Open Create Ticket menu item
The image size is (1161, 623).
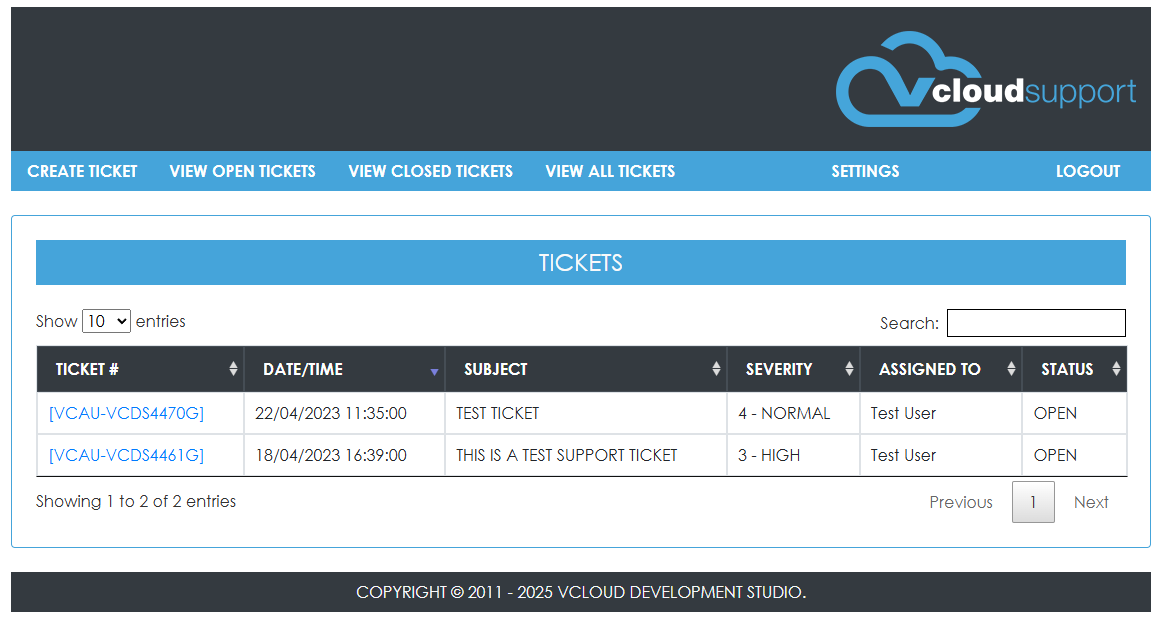[x=82, y=171]
